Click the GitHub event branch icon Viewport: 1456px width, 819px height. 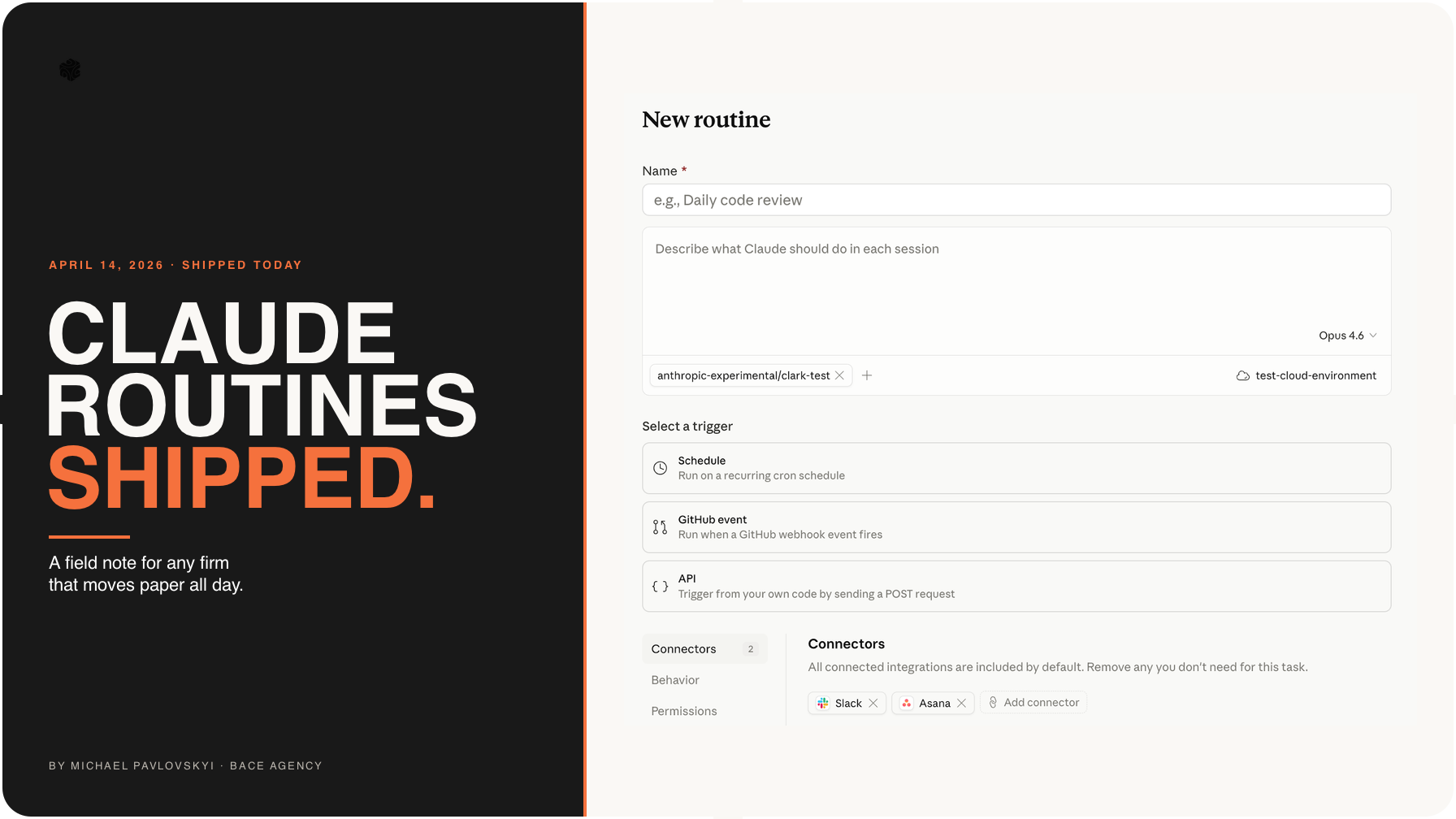(x=660, y=526)
